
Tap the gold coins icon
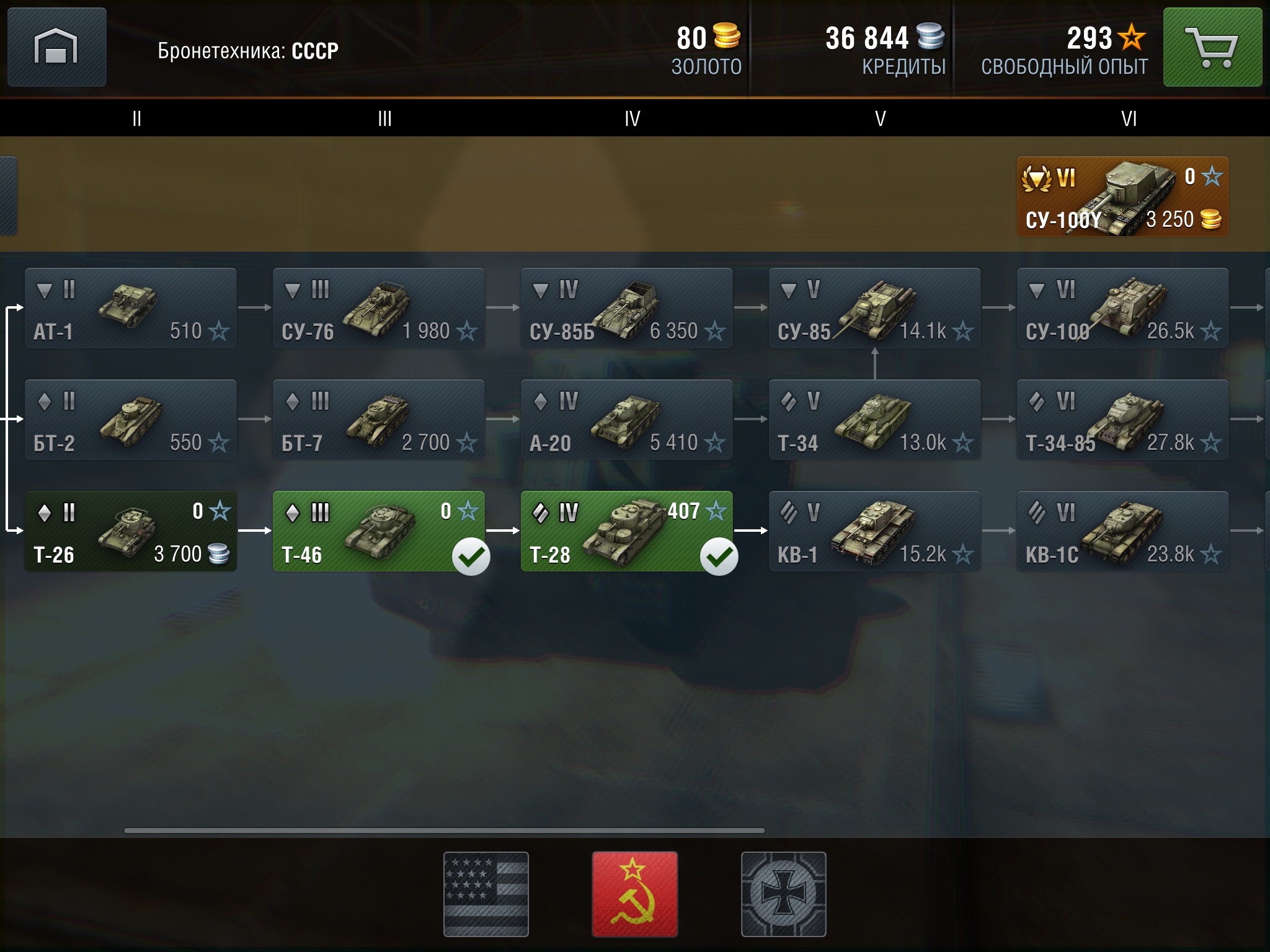726,36
